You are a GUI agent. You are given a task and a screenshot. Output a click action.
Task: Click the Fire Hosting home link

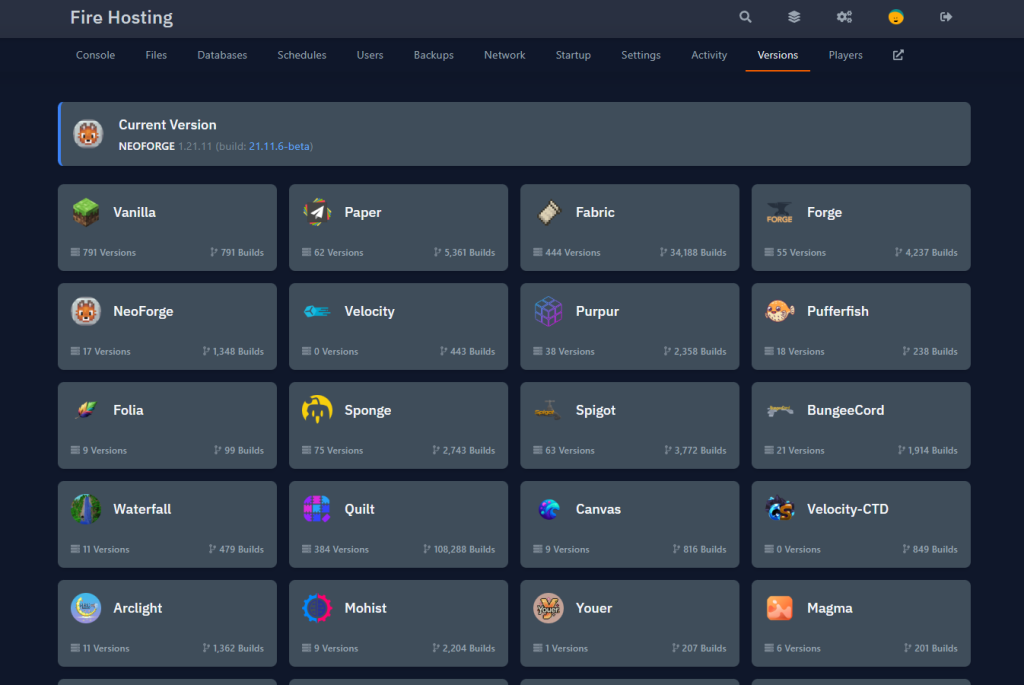click(121, 17)
